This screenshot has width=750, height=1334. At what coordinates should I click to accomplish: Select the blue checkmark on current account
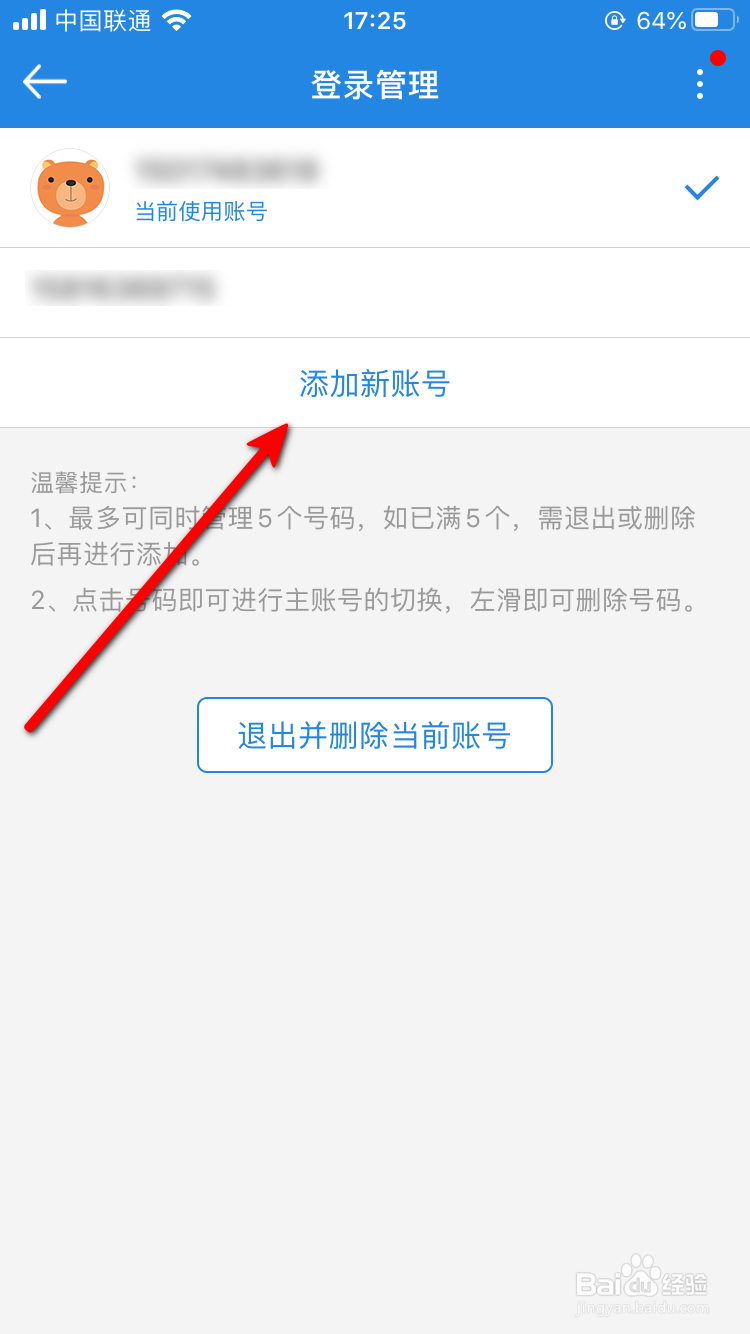[x=702, y=187]
